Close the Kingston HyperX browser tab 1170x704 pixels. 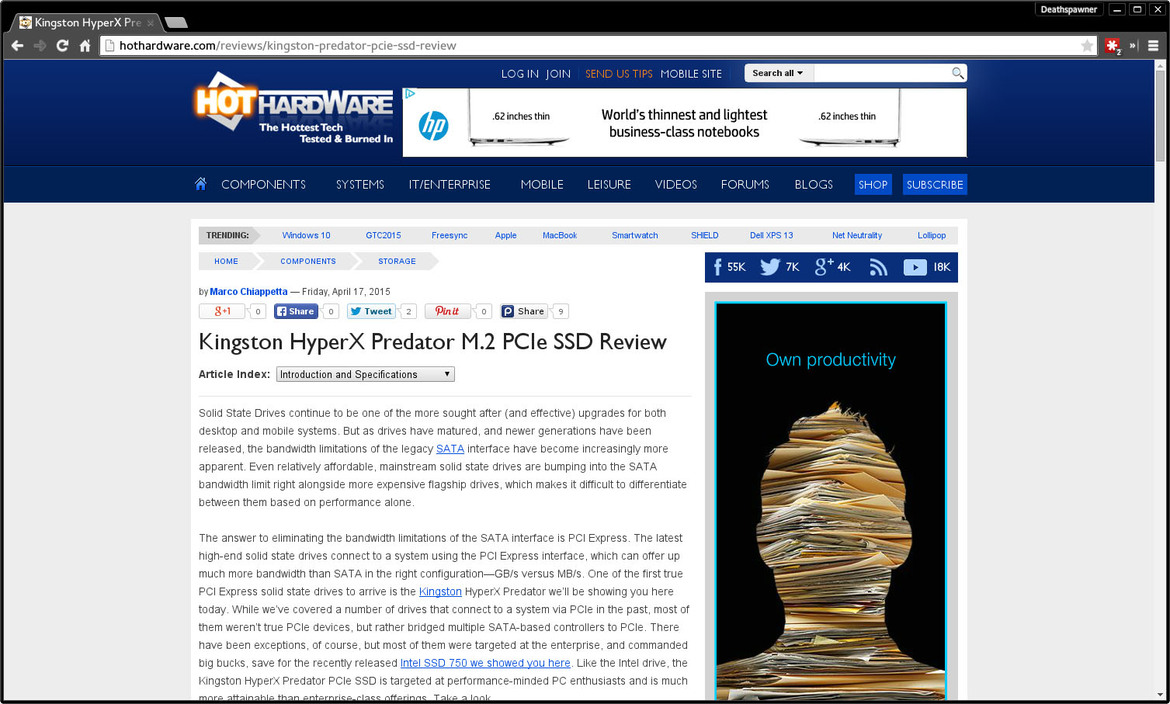coord(150,23)
